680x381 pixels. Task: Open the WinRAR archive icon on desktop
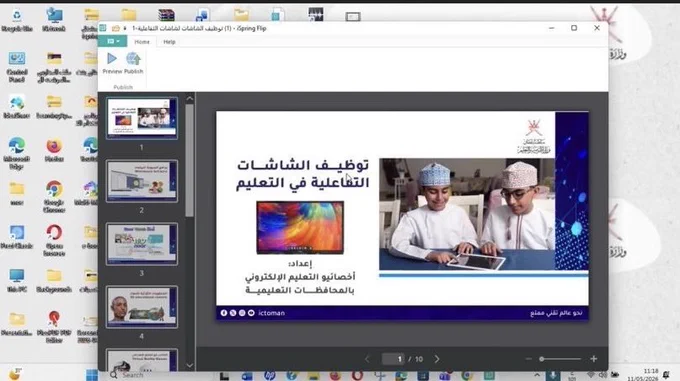pyautogui.click(x=167, y=15)
